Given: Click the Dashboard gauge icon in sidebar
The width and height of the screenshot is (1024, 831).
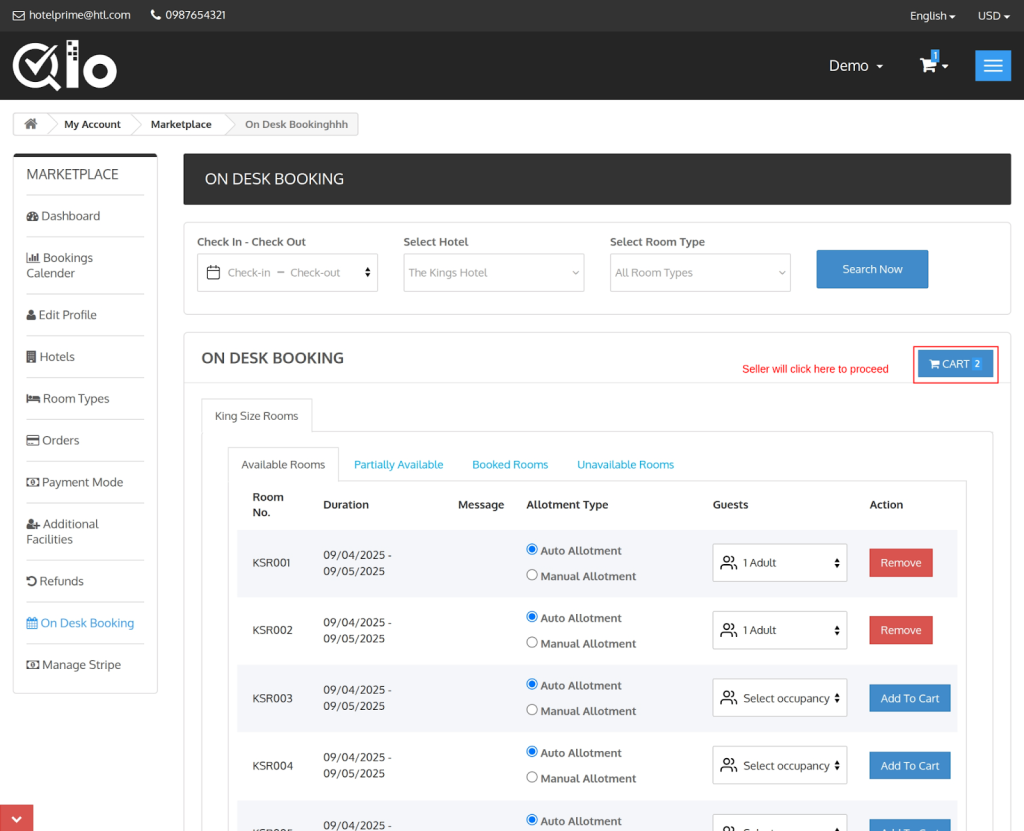Looking at the screenshot, I should click(x=32, y=216).
